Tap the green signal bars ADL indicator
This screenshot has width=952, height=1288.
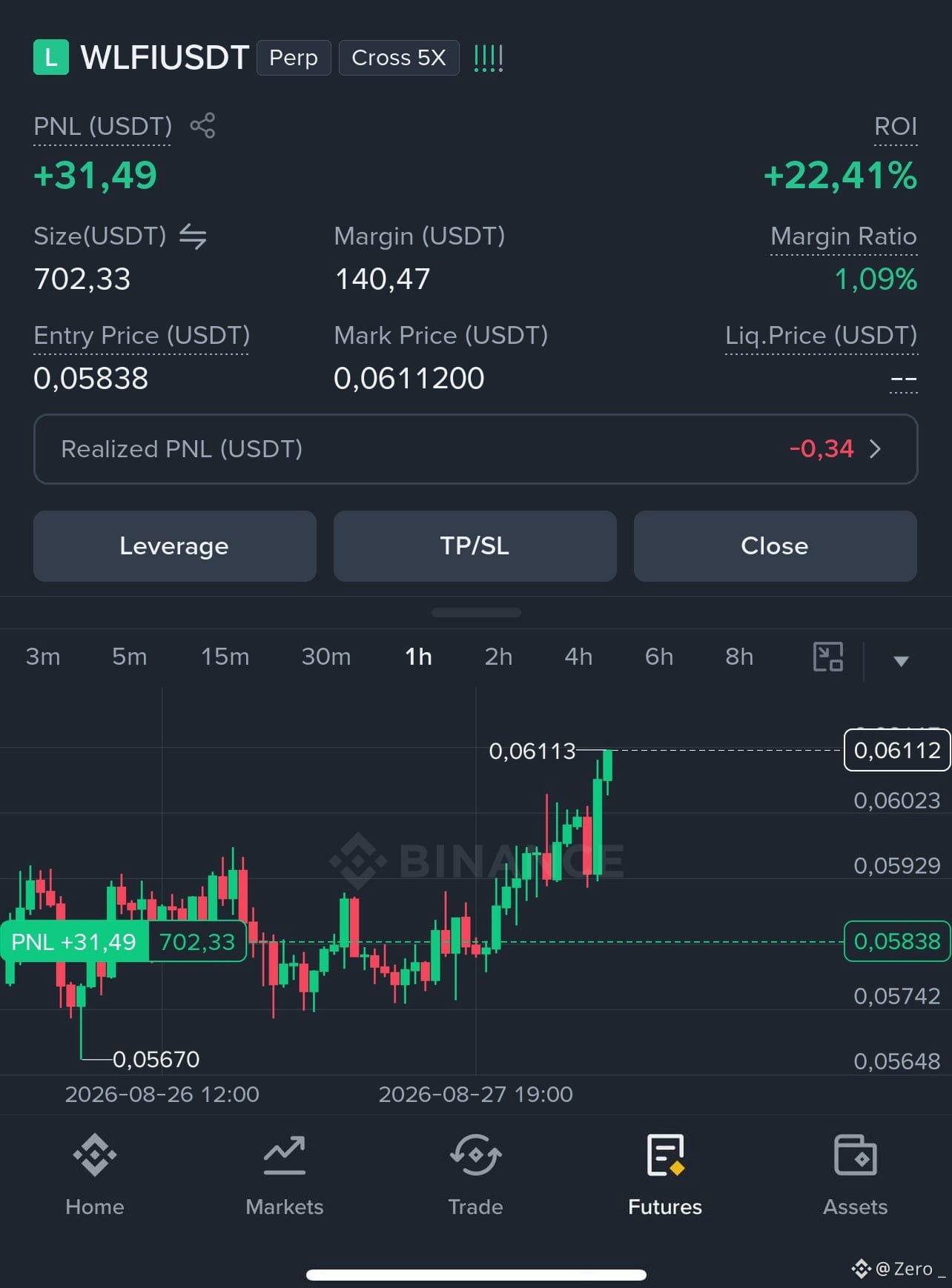pos(488,58)
